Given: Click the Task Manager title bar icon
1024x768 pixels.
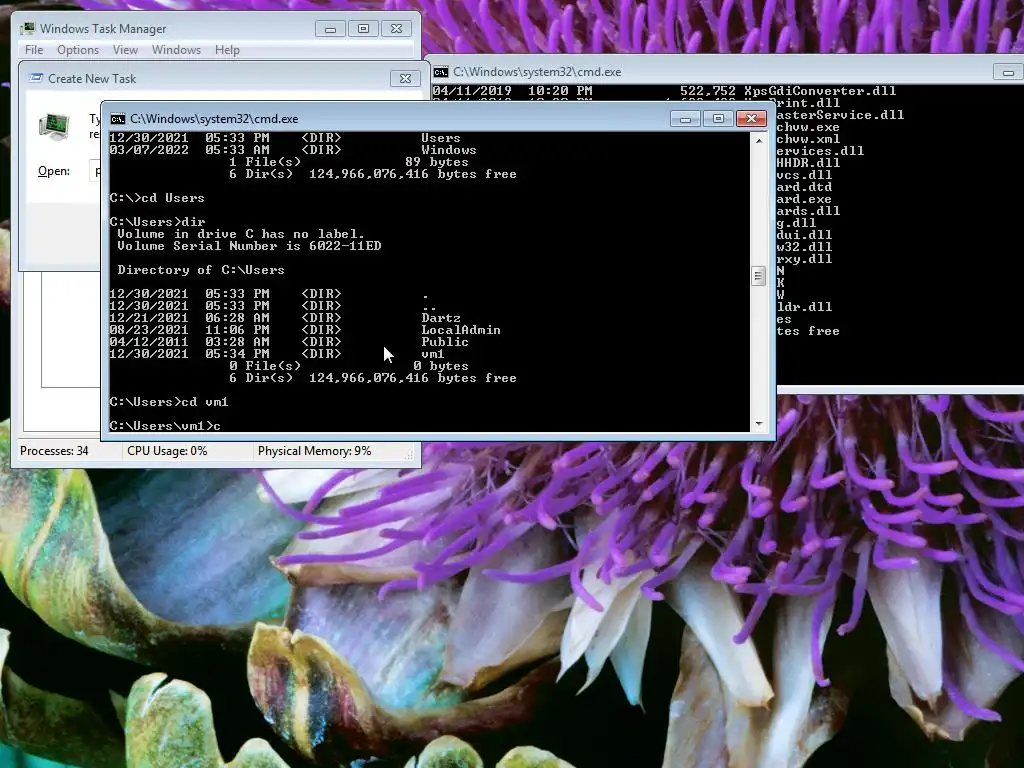Looking at the screenshot, I should pos(27,29).
